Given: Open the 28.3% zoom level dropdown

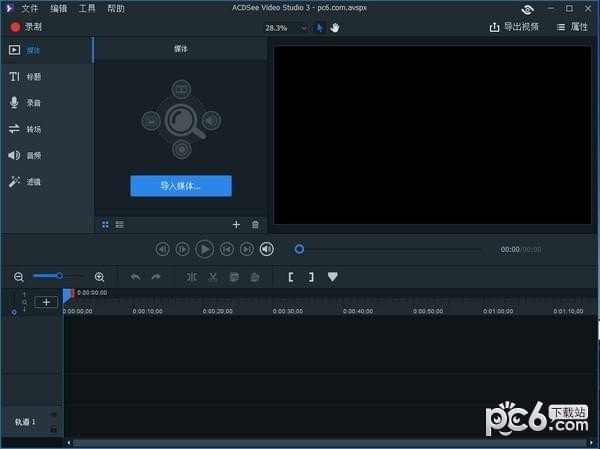Looking at the screenshot, I should click(x=286, y=28).
